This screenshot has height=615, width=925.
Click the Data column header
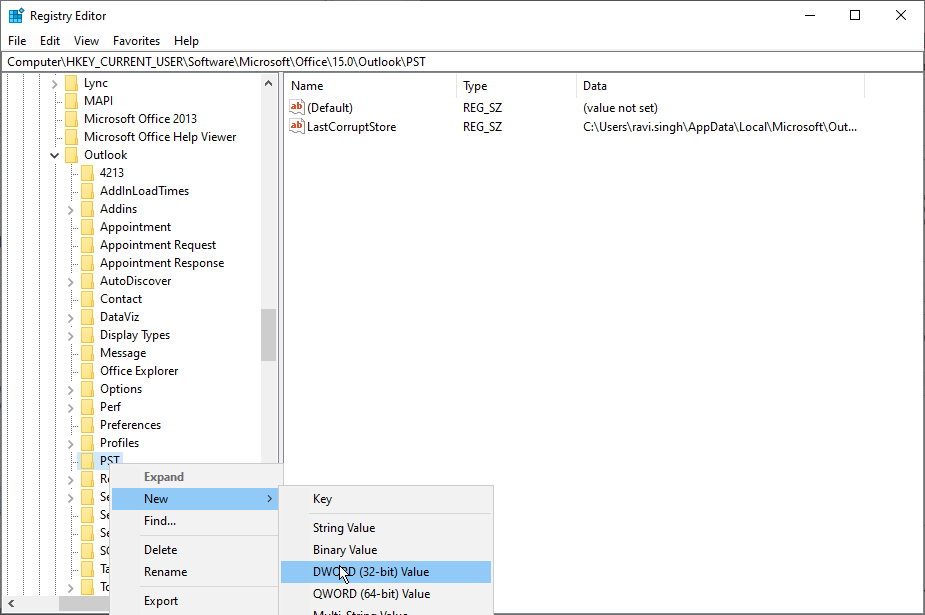[x=720, y=86]
